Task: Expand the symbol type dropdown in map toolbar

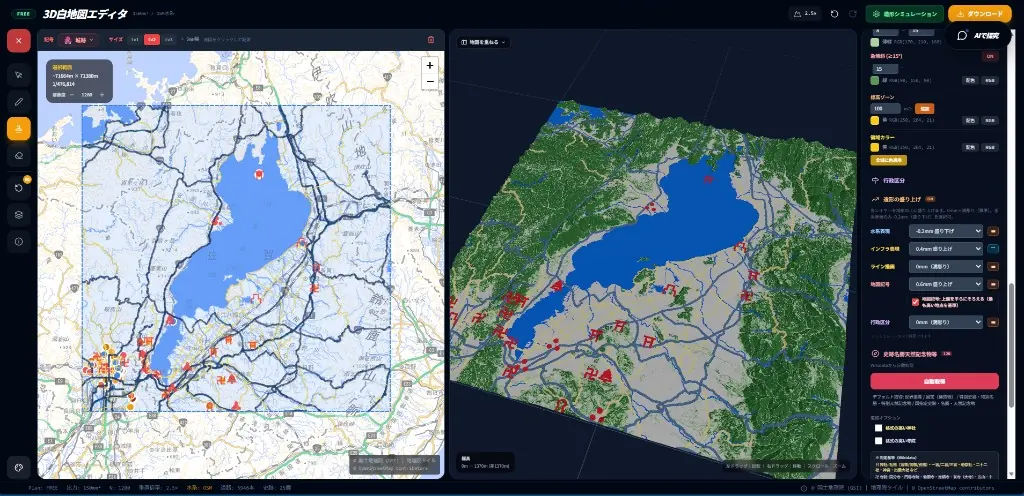Action: click(79, 40)
